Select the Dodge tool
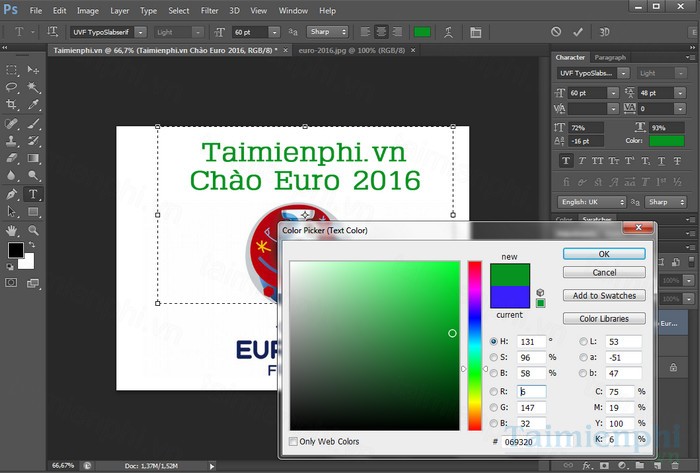The image size is (700, 473). [33, 175]
